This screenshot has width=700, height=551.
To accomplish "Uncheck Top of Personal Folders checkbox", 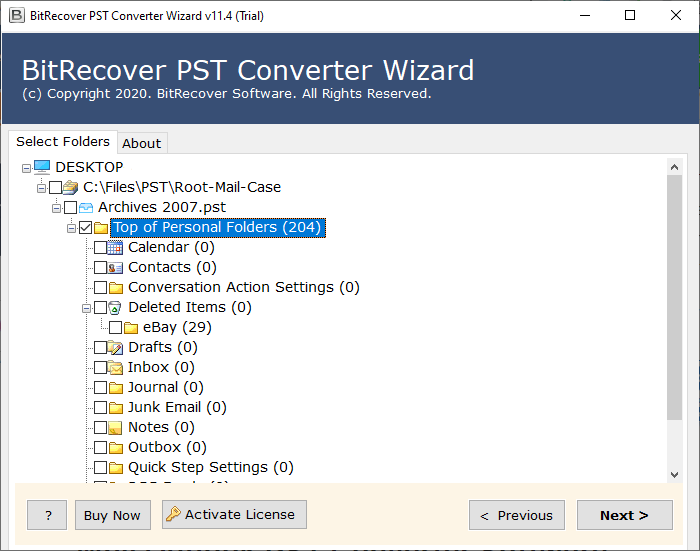I will point(85,227).
